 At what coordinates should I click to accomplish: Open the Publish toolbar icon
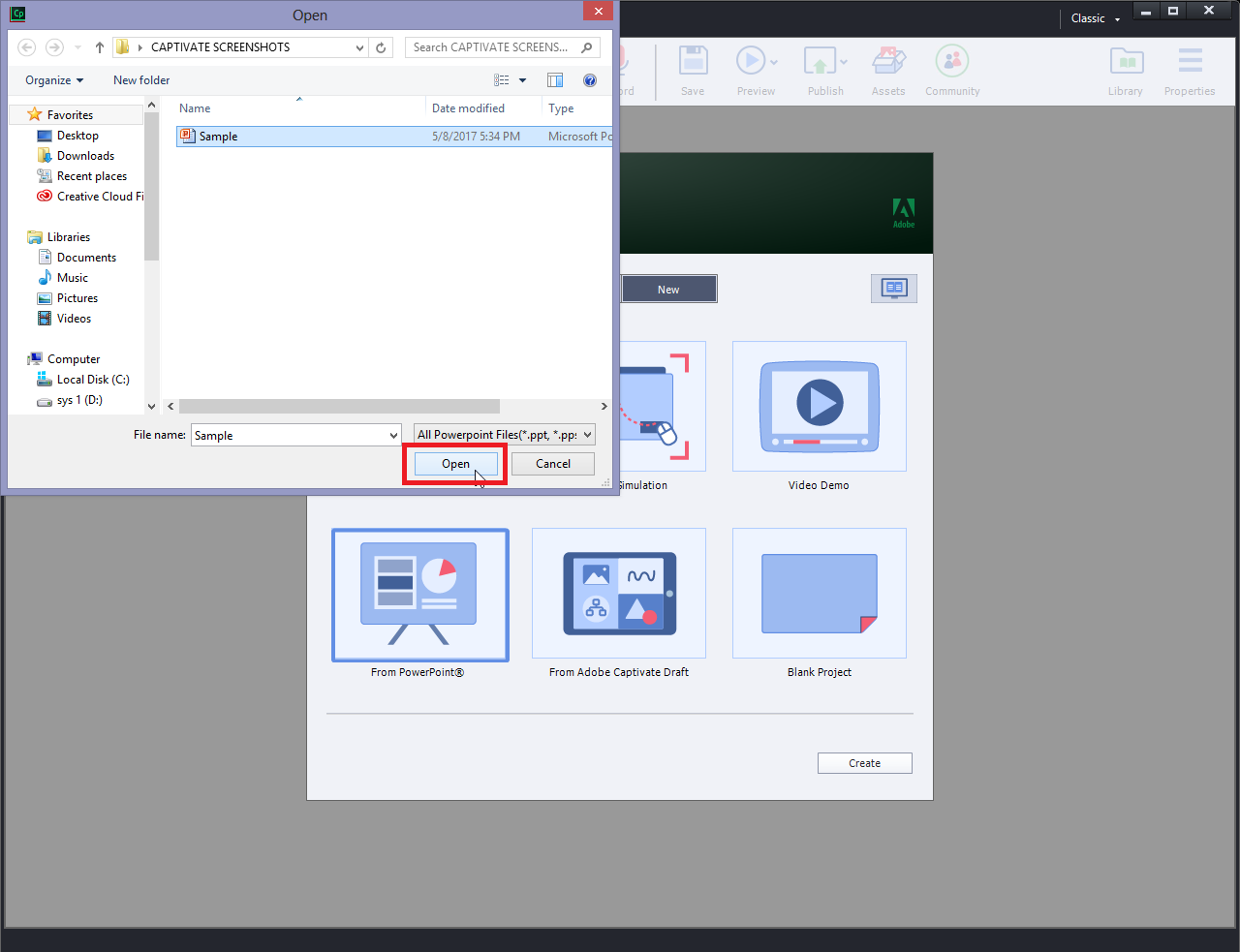[820, 61]
